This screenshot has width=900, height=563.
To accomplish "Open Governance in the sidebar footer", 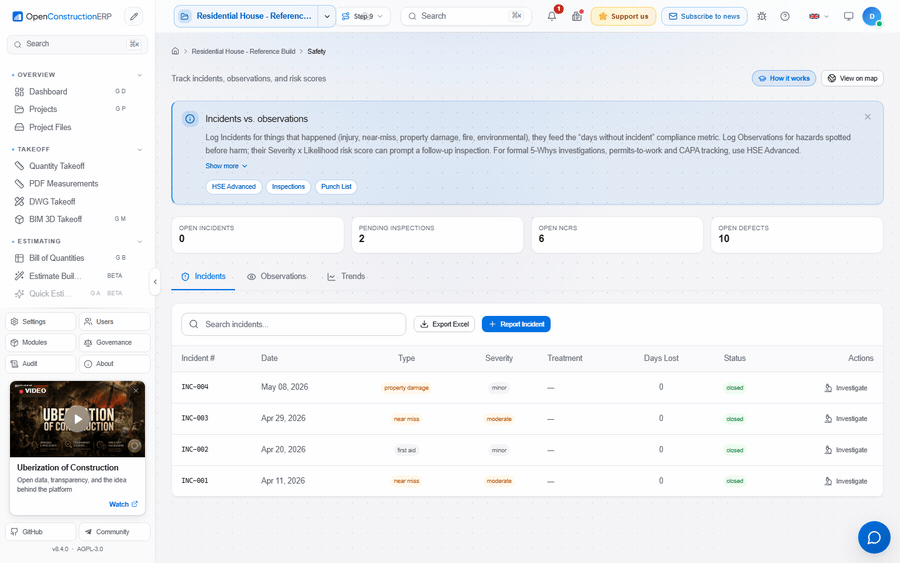I will (114, 343).
